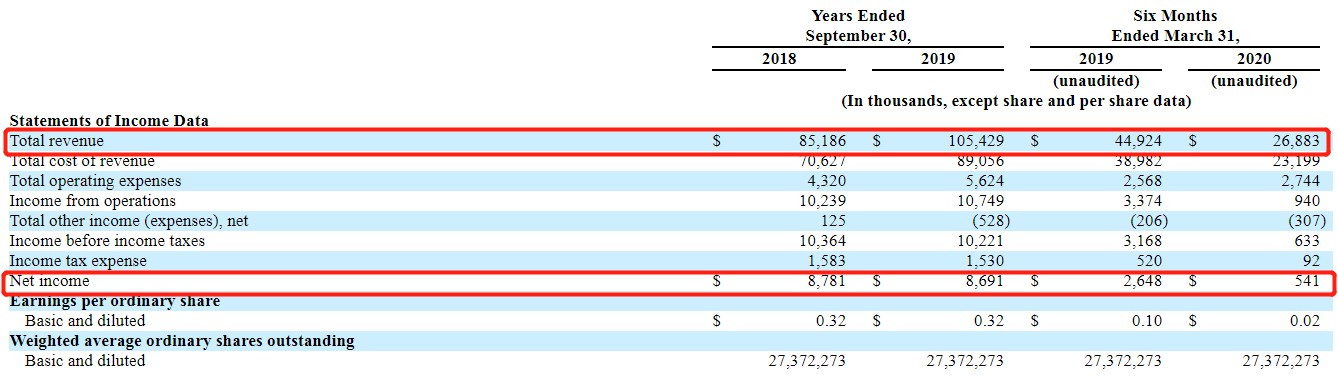Select the income from operations value 10,749
This screenshot has height=379, width=1338.
[x=980, y=201]
